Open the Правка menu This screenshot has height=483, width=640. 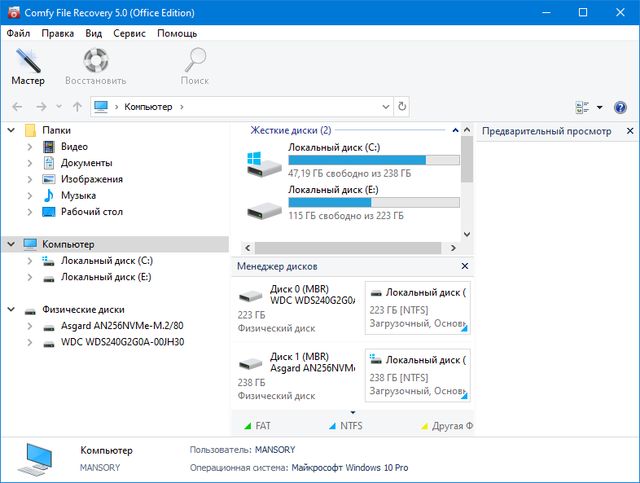[x=57, y=33]
